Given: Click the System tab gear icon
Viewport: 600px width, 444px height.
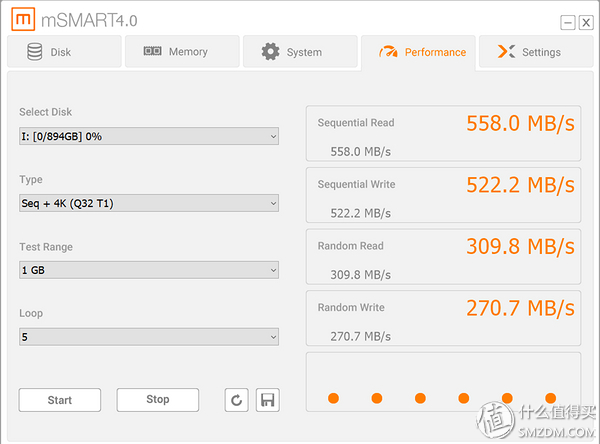Looking at the screenshot, I should (x=271, y=51).
